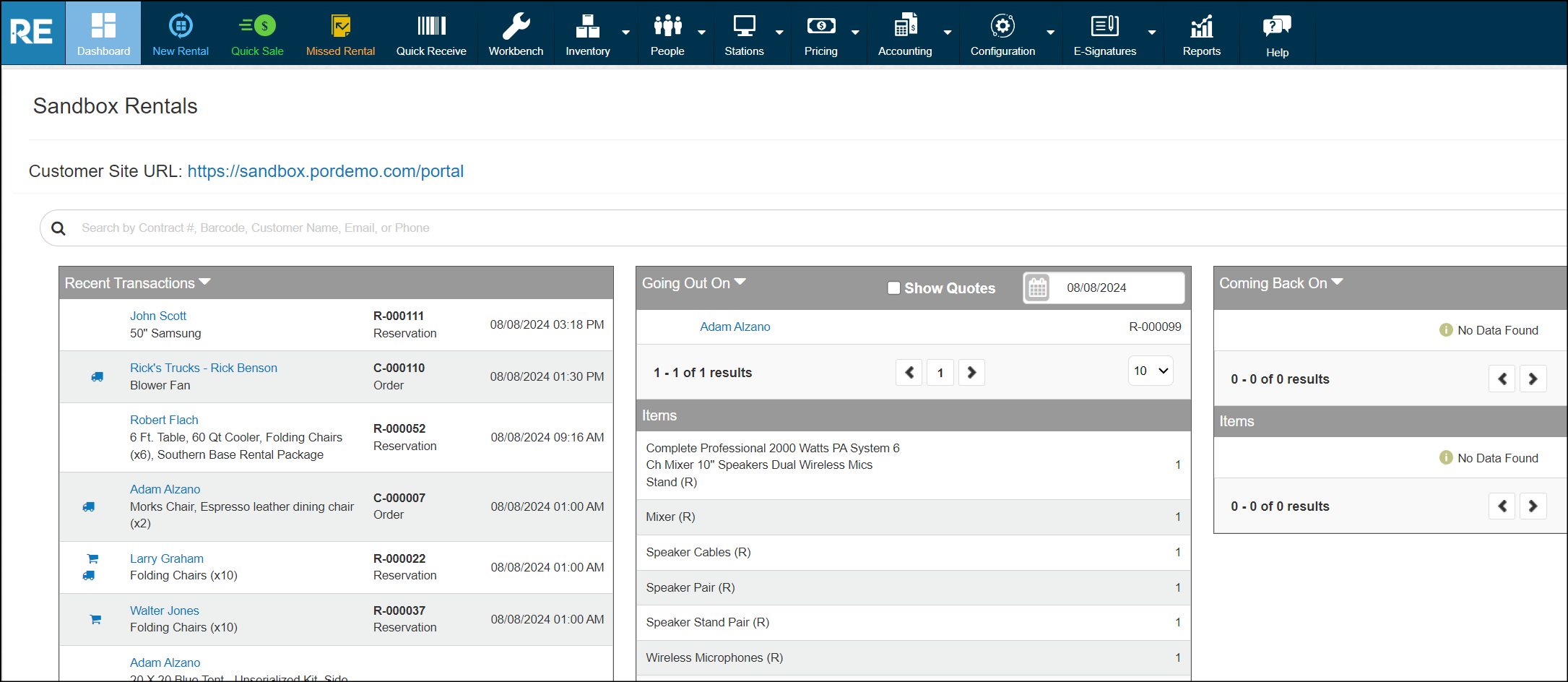Image resolution: width=1568 pixels, height=682 pixels.
Task: Click the New Rental icon
Action: click(x=181, y=26)
